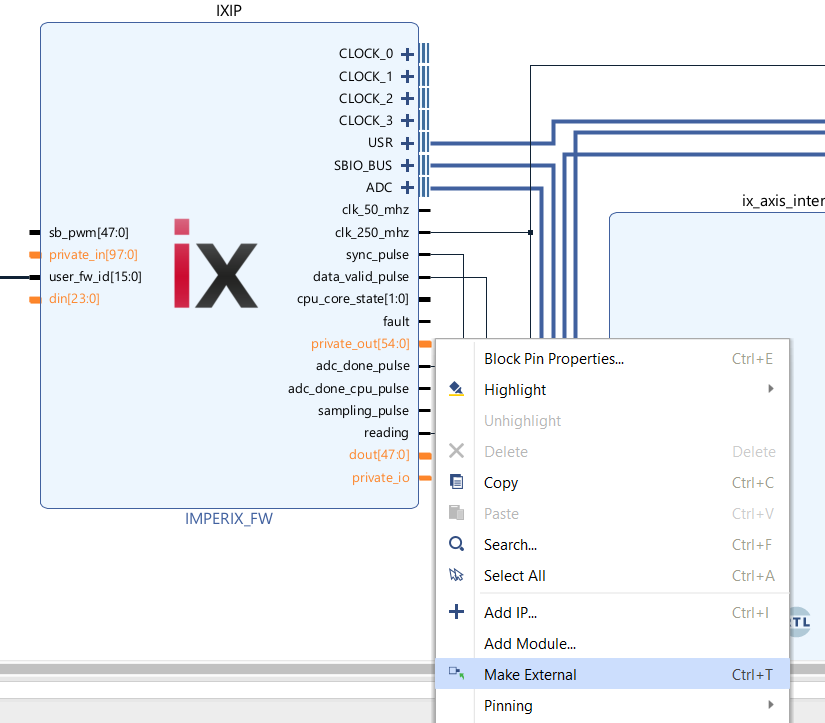Choose Block Pin Properties from menu

click(x=553, y=358)
